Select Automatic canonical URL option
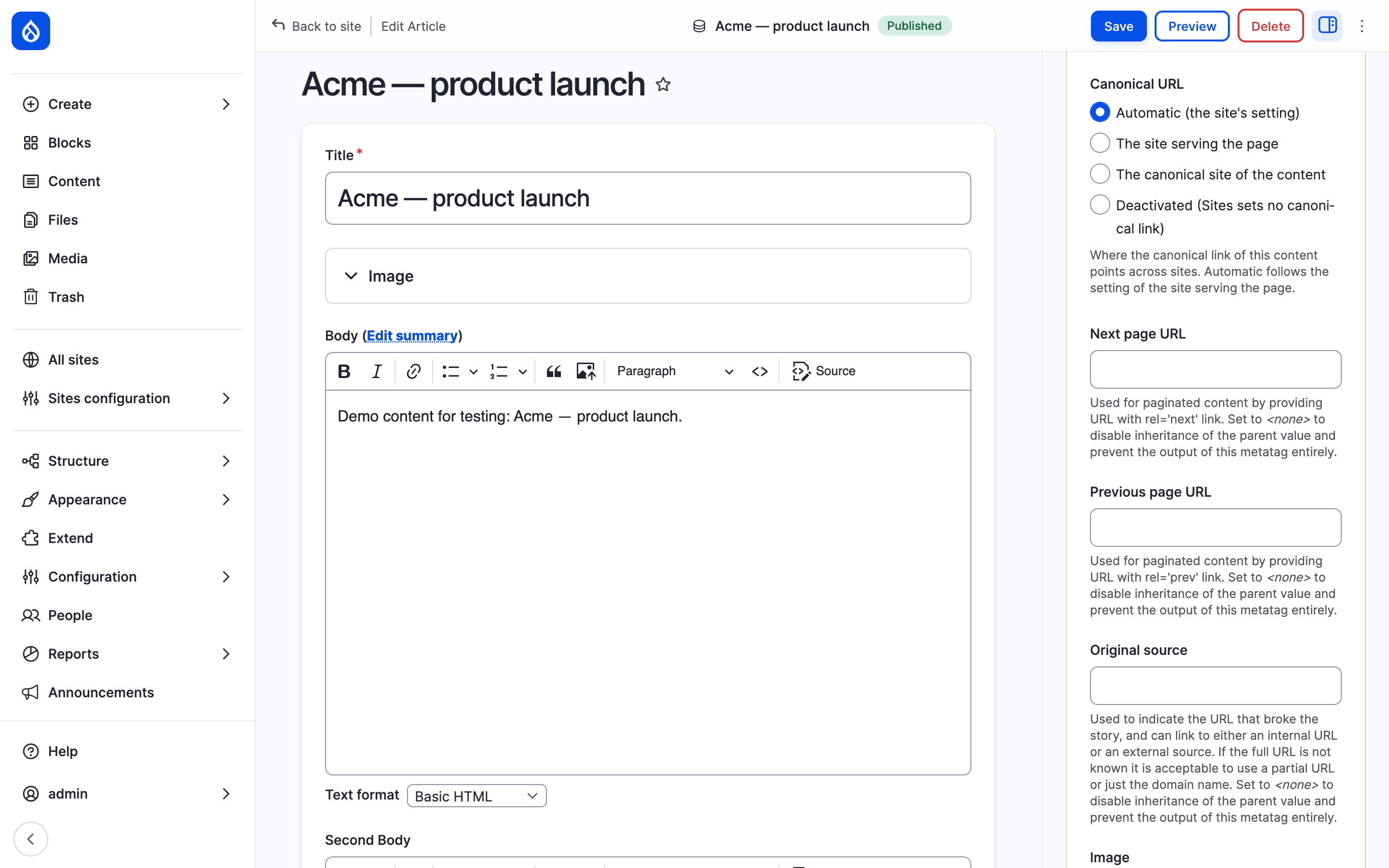 click(1100, 112)
